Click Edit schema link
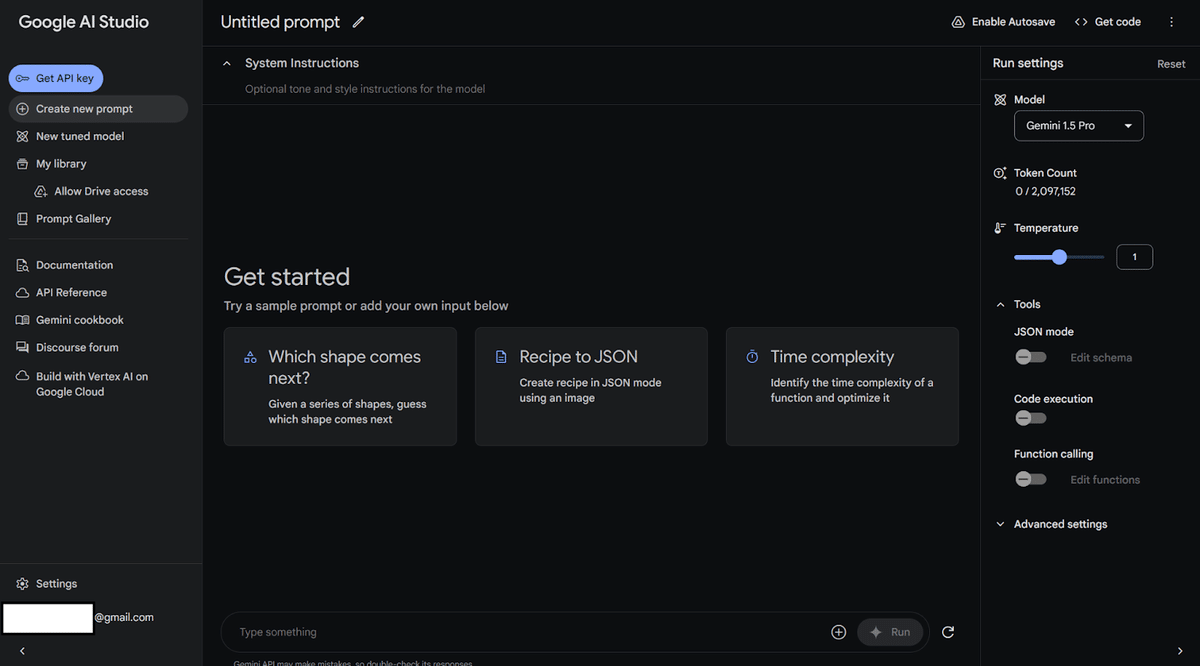 tap(1101, 358)
